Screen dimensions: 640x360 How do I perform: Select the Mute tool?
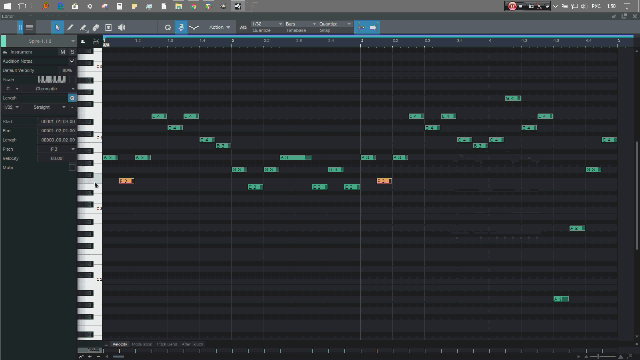tap(109, 27)
